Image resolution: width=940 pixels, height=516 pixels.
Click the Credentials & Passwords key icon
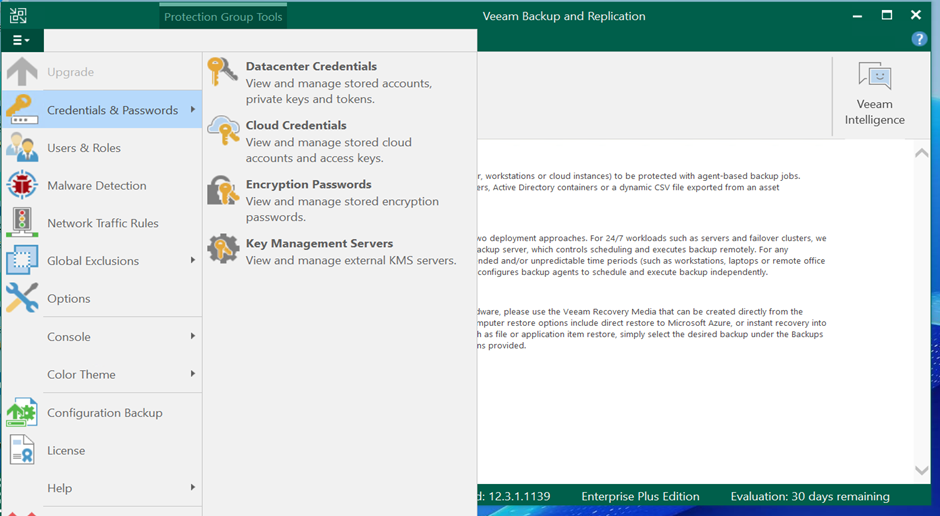pos(22,110)
